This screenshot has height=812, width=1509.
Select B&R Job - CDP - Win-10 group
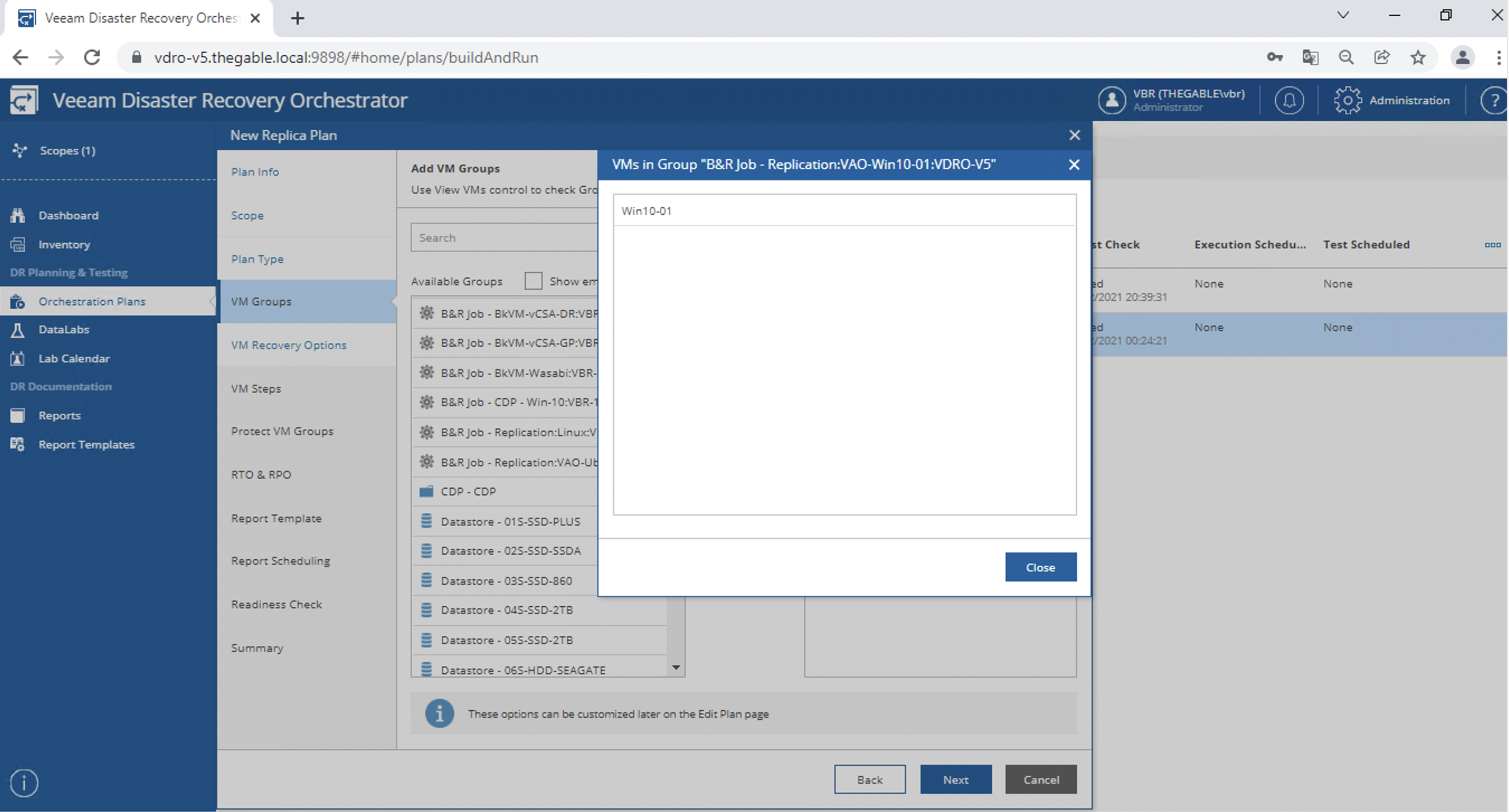click(505, 403)
